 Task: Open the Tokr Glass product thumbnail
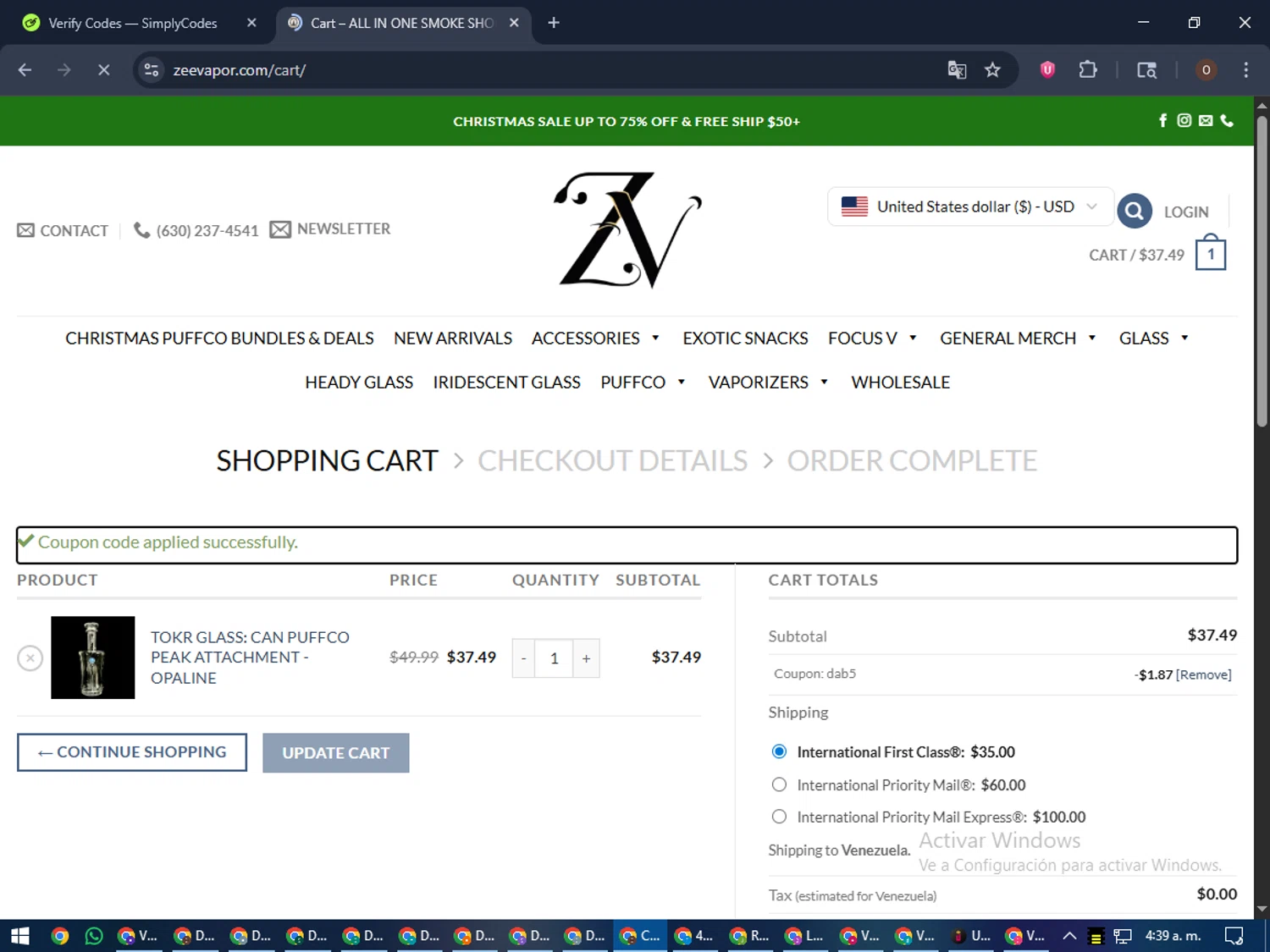pos(93,658)
